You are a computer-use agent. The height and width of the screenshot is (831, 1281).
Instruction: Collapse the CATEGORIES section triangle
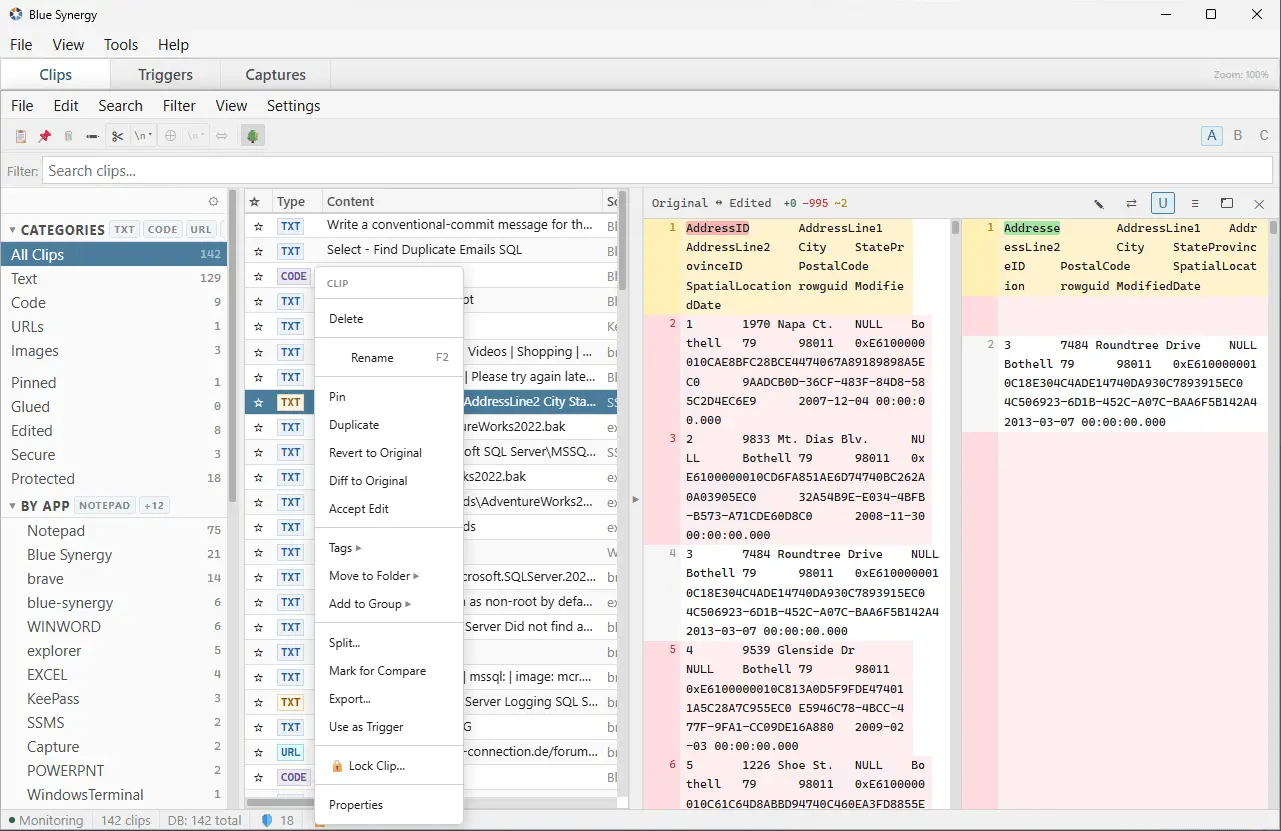[x=12, y=230]
